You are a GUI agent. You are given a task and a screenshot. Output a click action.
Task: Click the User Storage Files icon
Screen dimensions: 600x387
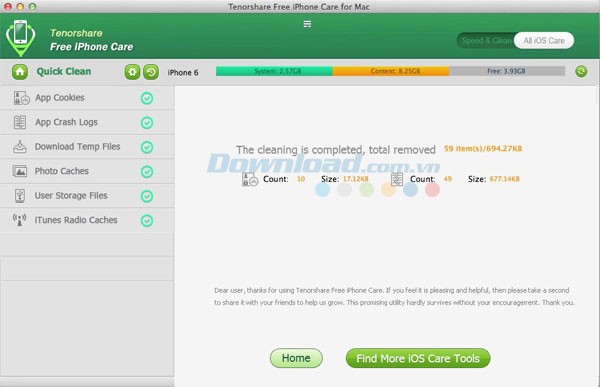20,196
